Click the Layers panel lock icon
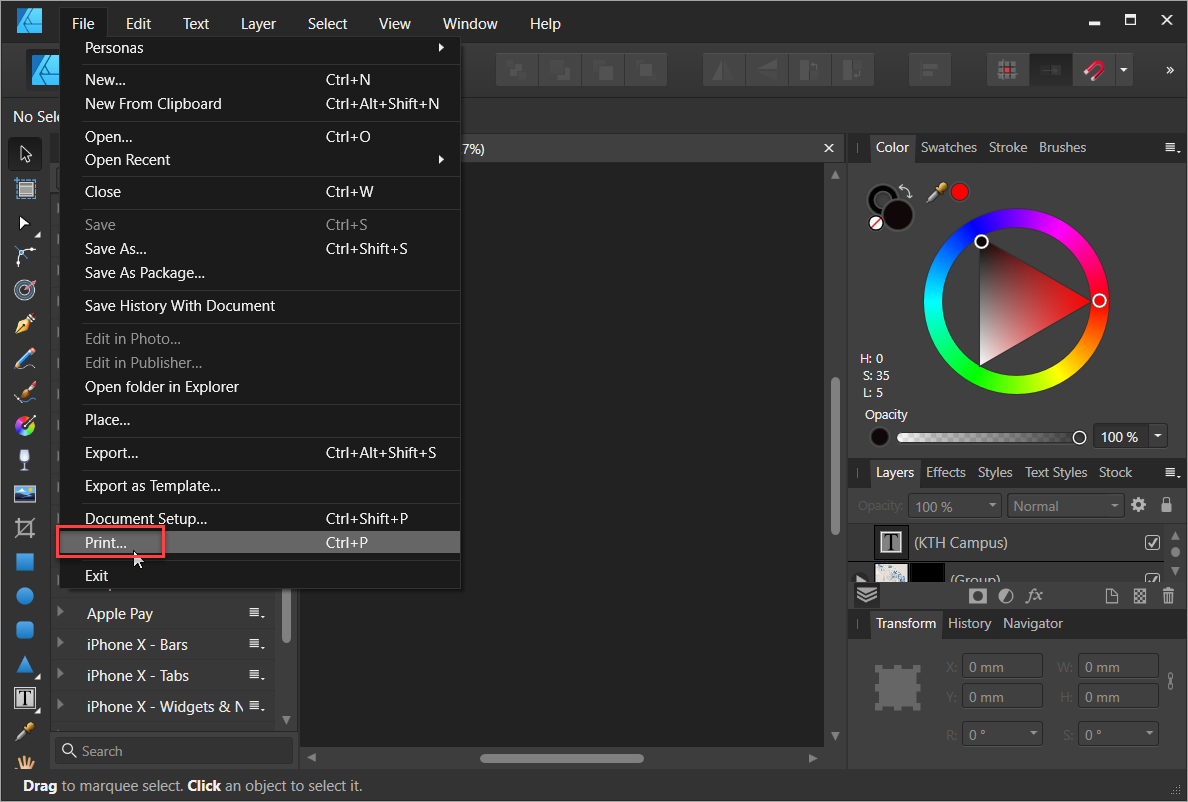The height and width of the screenshot is (802, 1188). 1166,505
